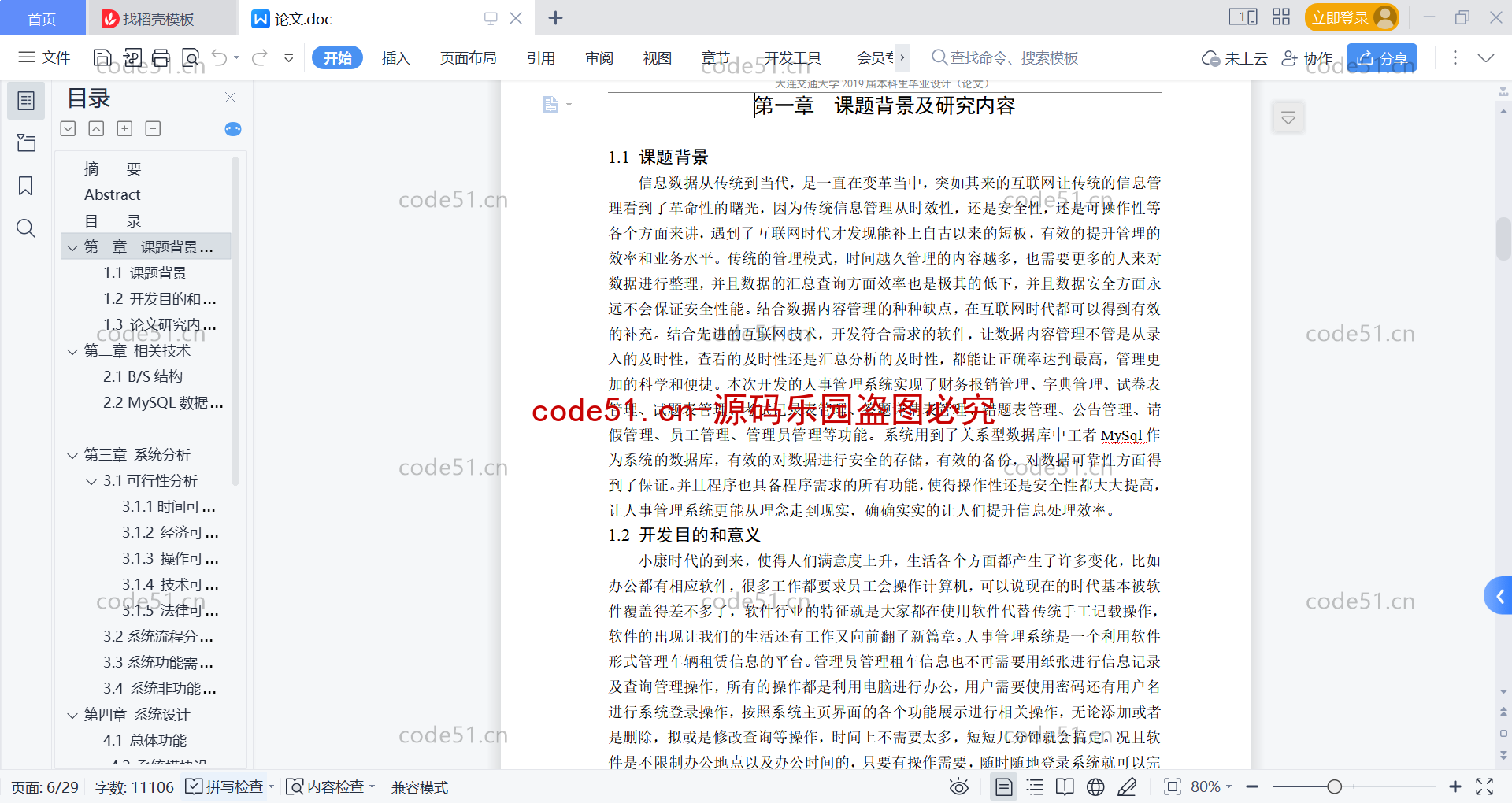Select the 审阅 ribbon tab

pos(599,57)
